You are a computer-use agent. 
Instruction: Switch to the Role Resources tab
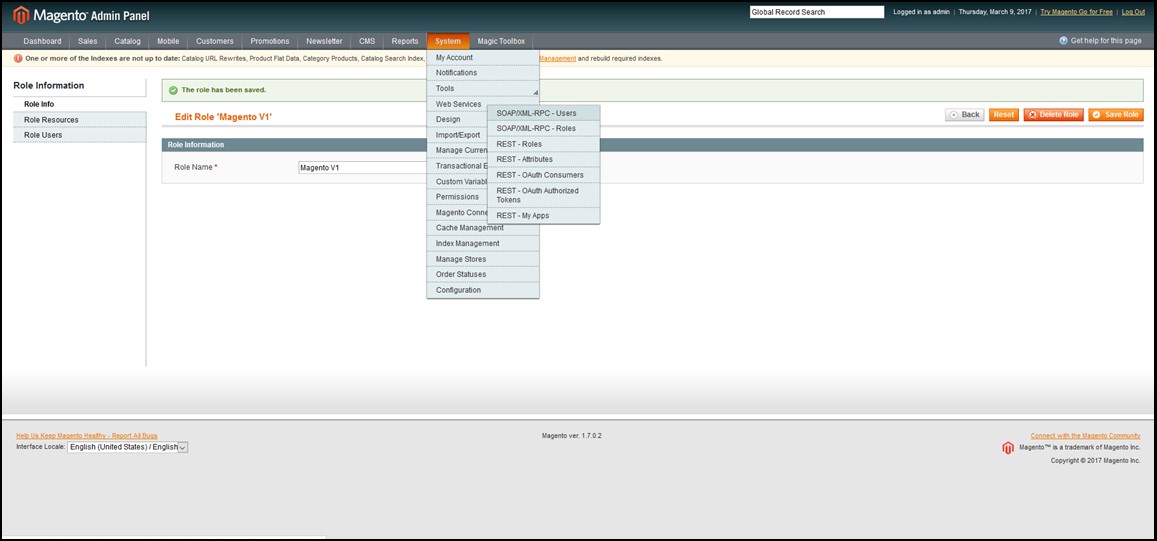tap(51, 120)
